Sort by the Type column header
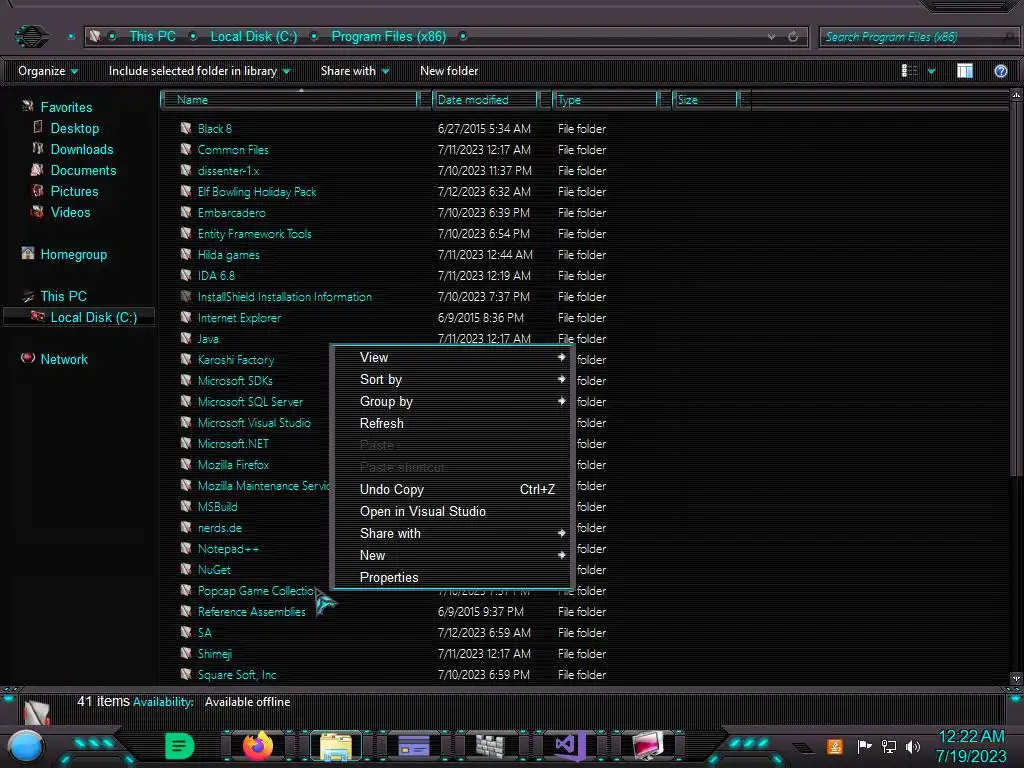The width and height of the screenshot is (1024, 768). coord(605,100)
